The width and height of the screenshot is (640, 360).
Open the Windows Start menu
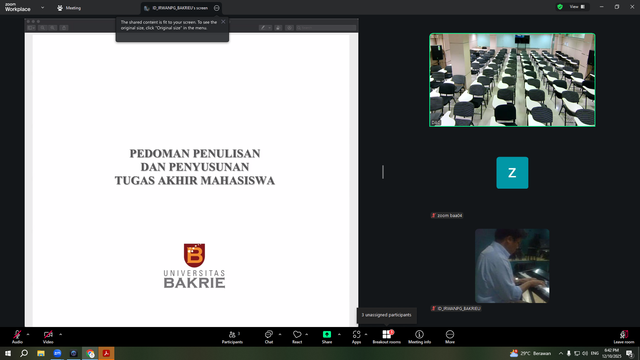click(x=8, y=353)
